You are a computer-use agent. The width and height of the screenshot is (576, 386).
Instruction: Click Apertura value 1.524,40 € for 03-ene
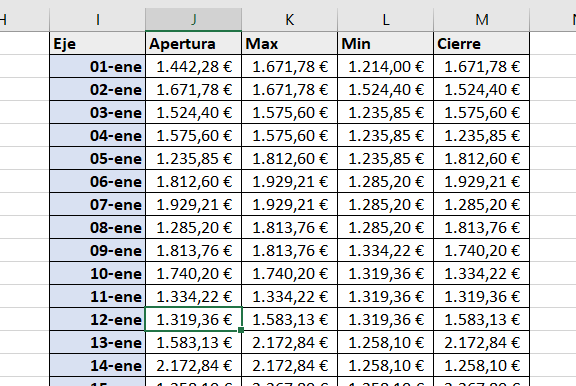(194, 112)
